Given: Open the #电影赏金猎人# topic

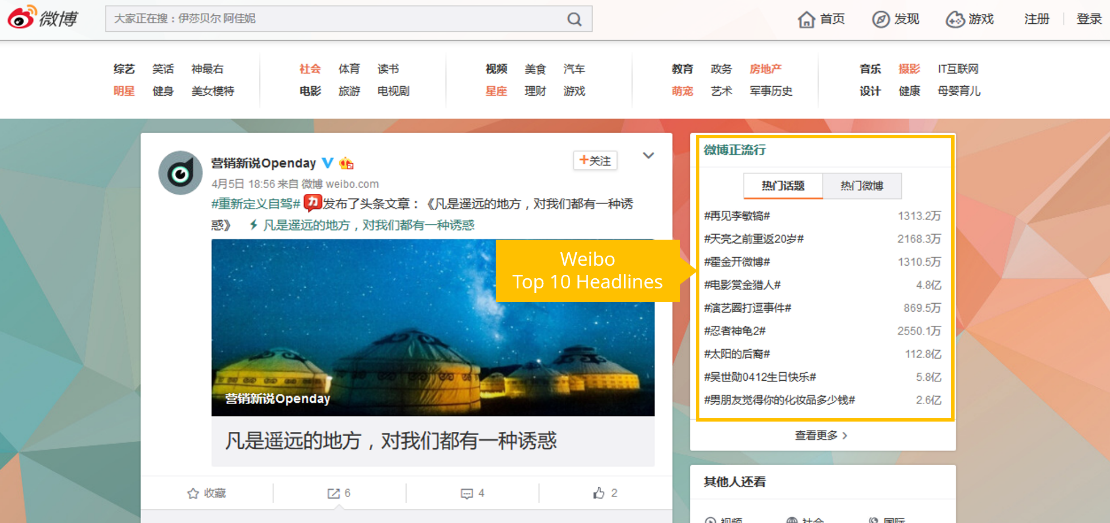Looking at the screenshot, I should 743,285.
